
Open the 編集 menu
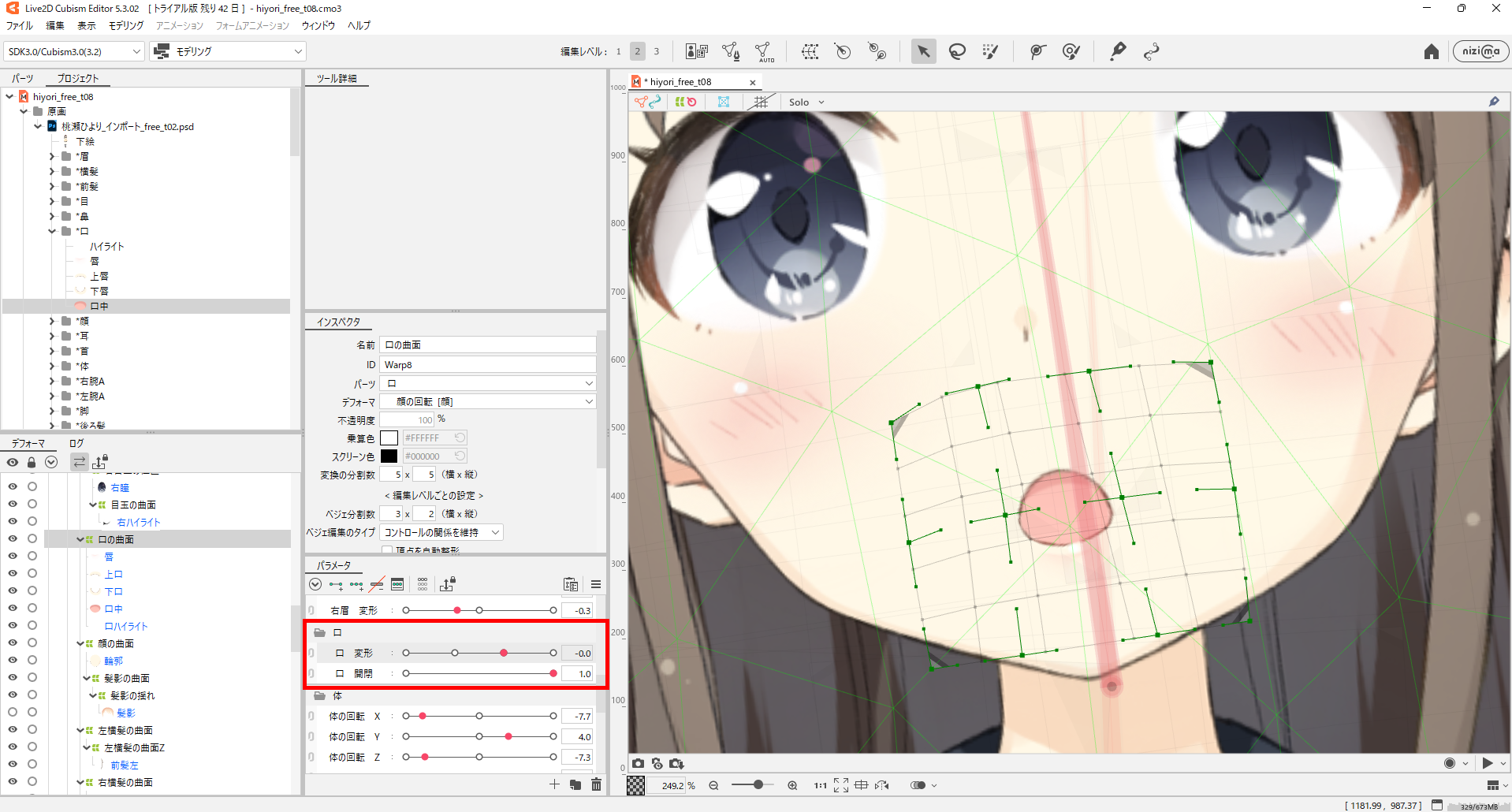tap(55, 25)
